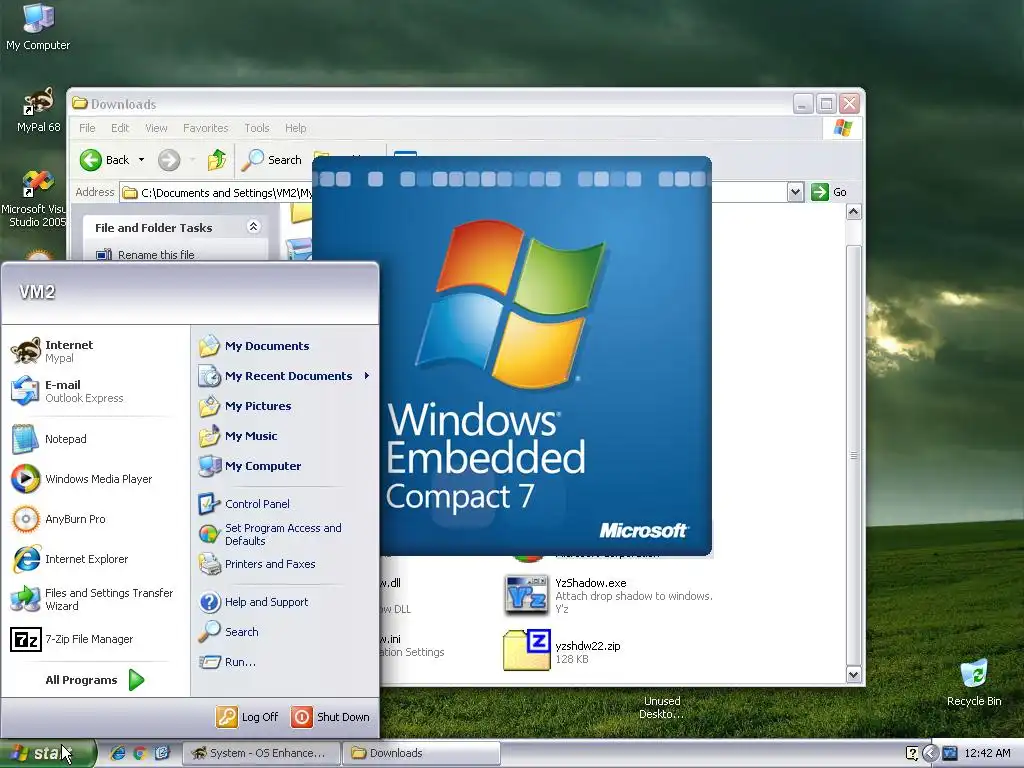Open Microsoft Visual Studio 2005 desktop shortcut

(x=34, y=199)
